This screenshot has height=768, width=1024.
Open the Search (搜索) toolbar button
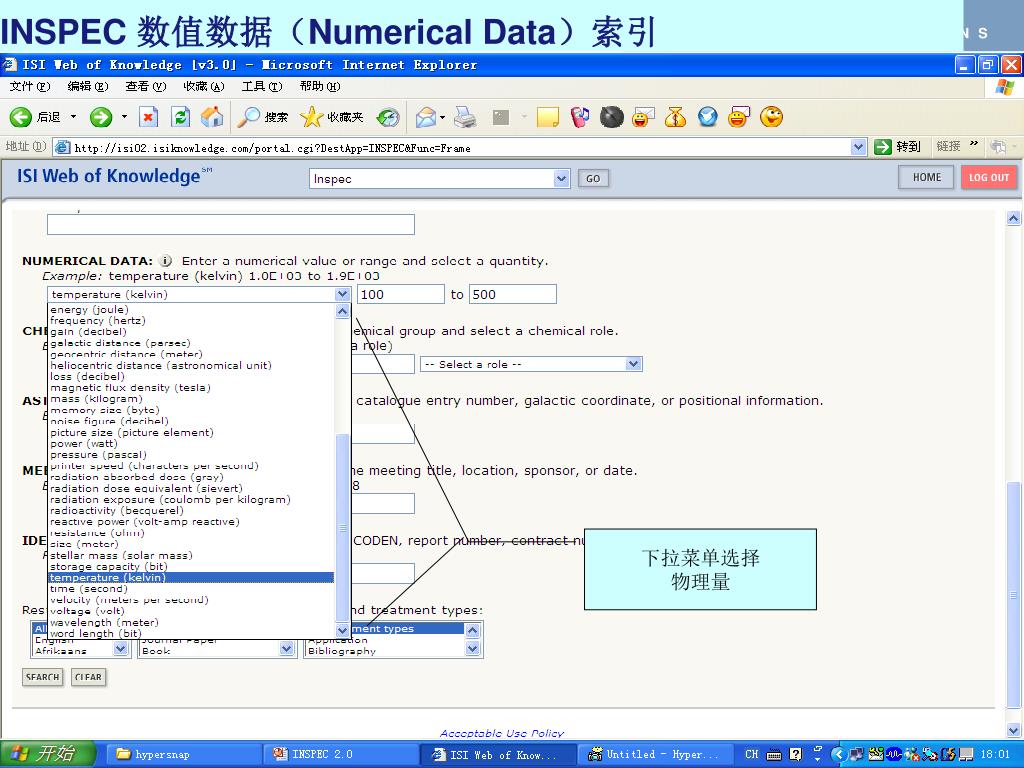263,118
